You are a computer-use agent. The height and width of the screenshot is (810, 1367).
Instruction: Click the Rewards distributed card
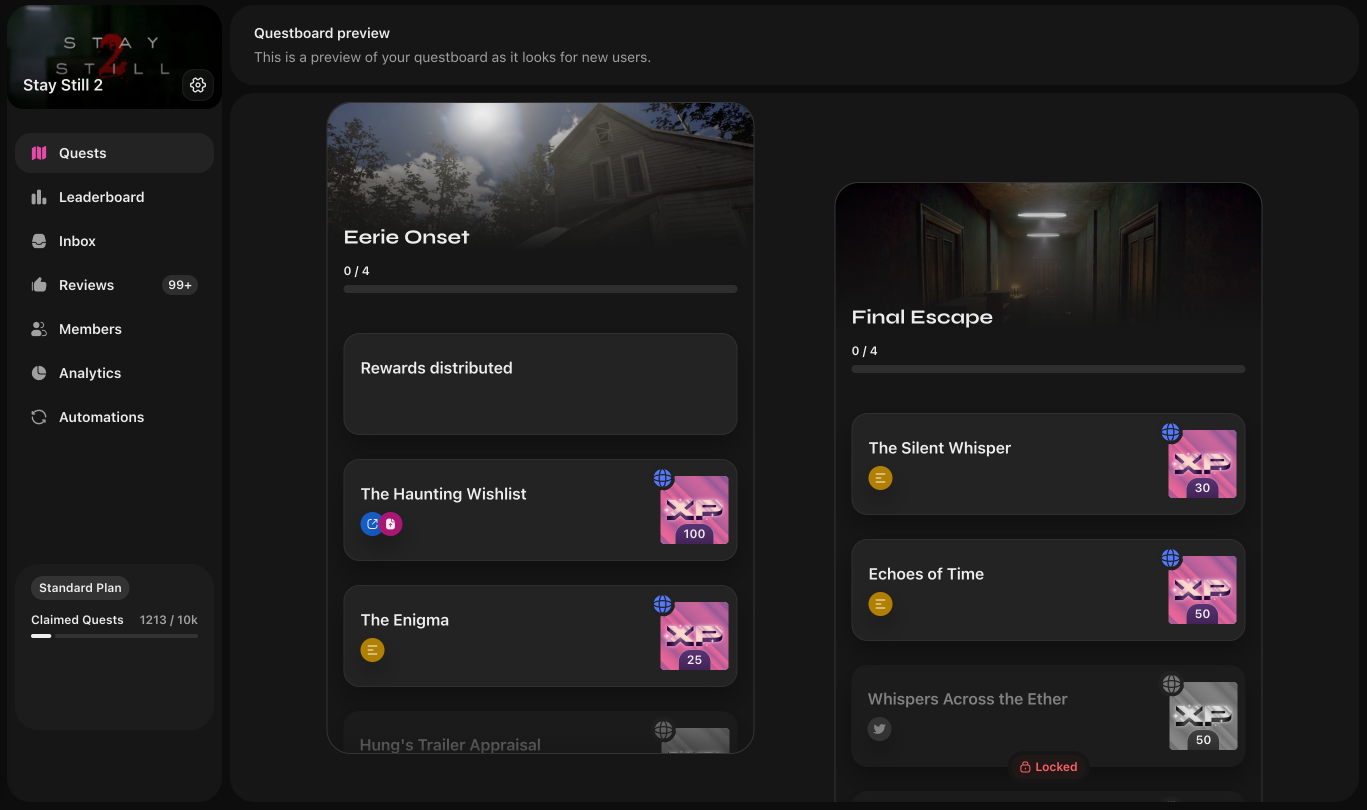click(540, 384)
